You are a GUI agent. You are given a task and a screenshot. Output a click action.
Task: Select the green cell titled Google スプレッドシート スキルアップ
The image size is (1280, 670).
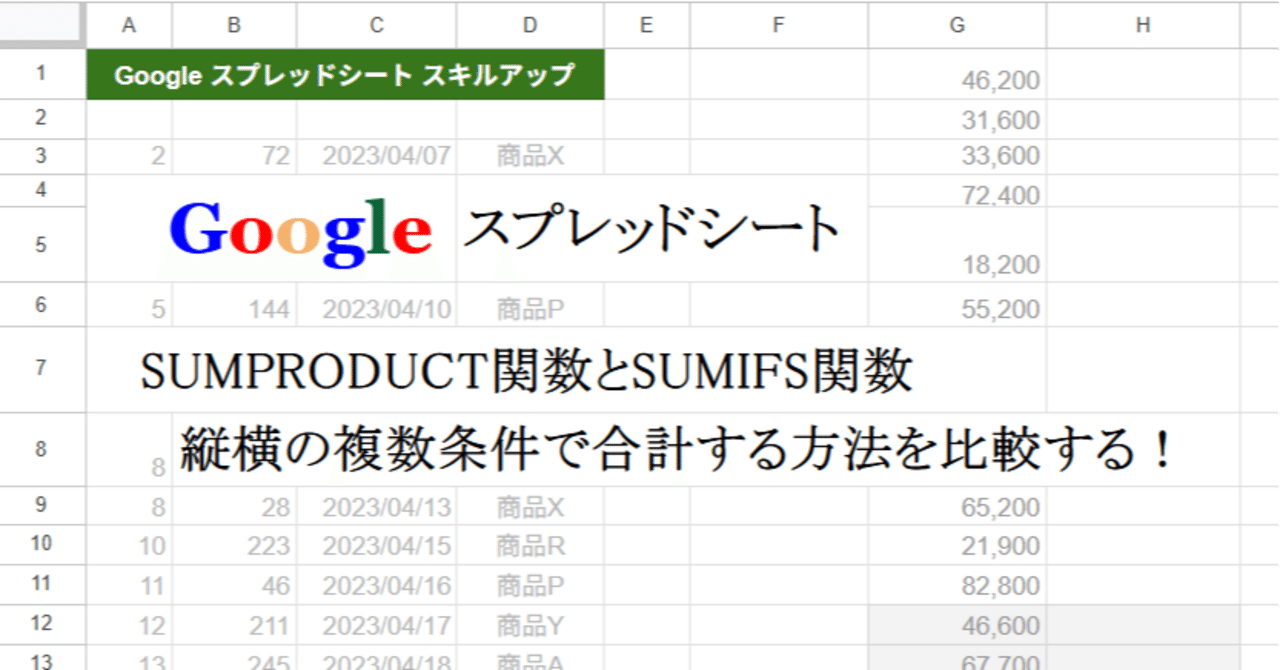tap(347, 75)
